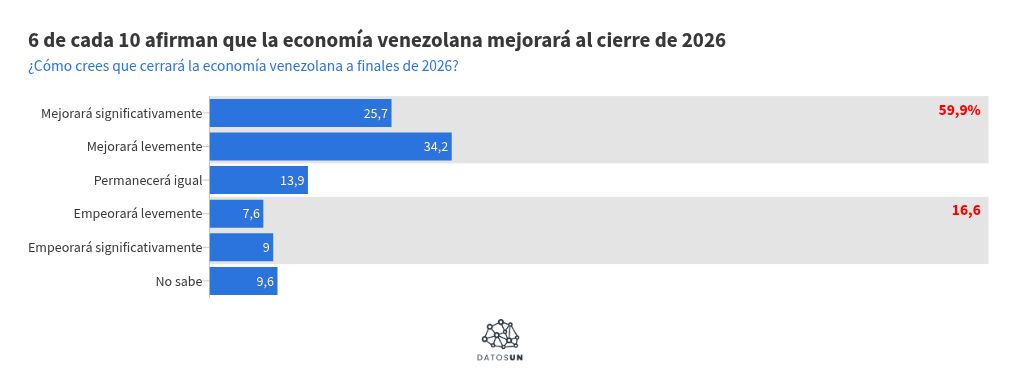Click the DatosUN network logo icon
The image size is (1020, 379).
501,333
